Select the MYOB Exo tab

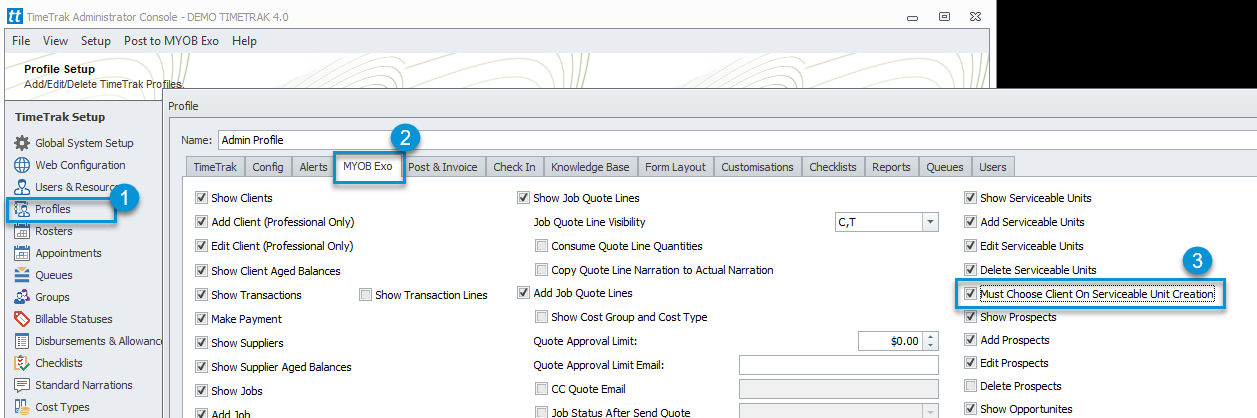(x=367, y=167)
